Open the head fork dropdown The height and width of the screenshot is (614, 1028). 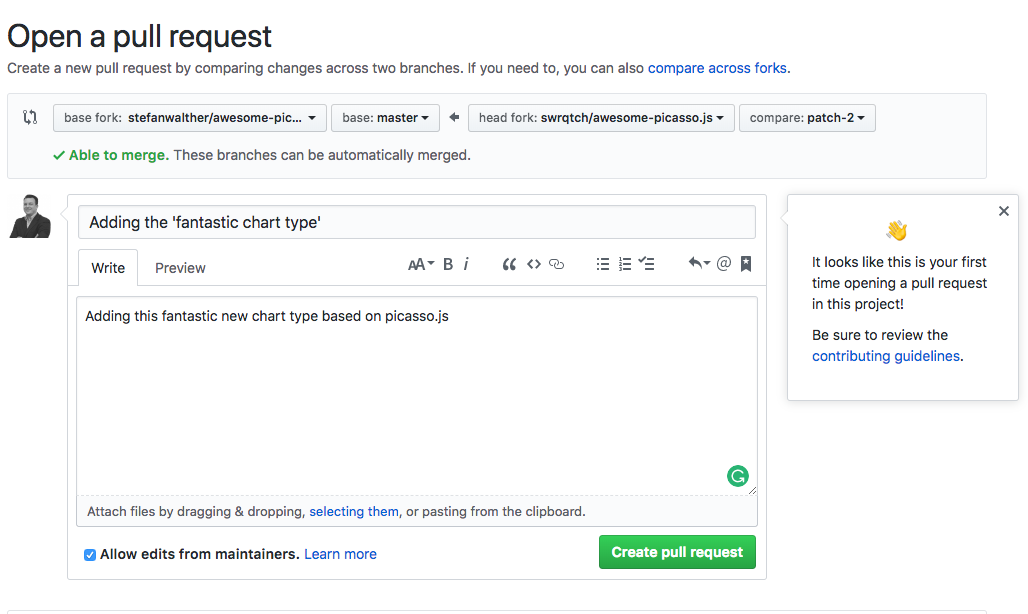pyautogui.click(x=601, y=118)
